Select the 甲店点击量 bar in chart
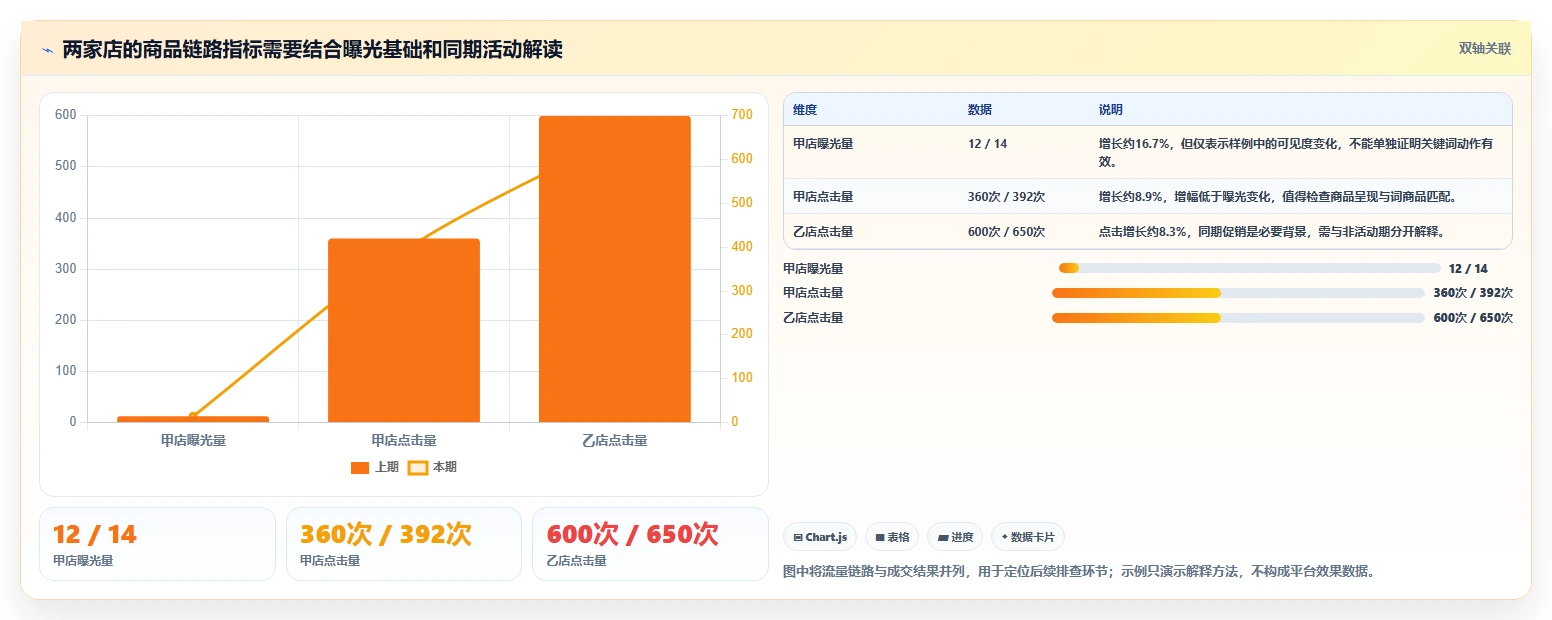Image resolution: width=1552 pixels, height=620 pixels. pos(404,330)
